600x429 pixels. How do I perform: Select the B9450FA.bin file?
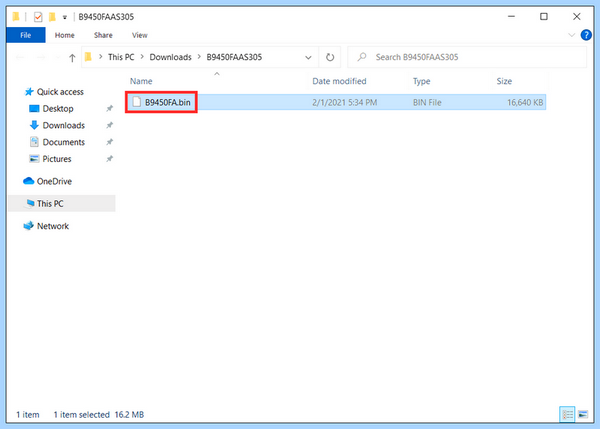336,102
